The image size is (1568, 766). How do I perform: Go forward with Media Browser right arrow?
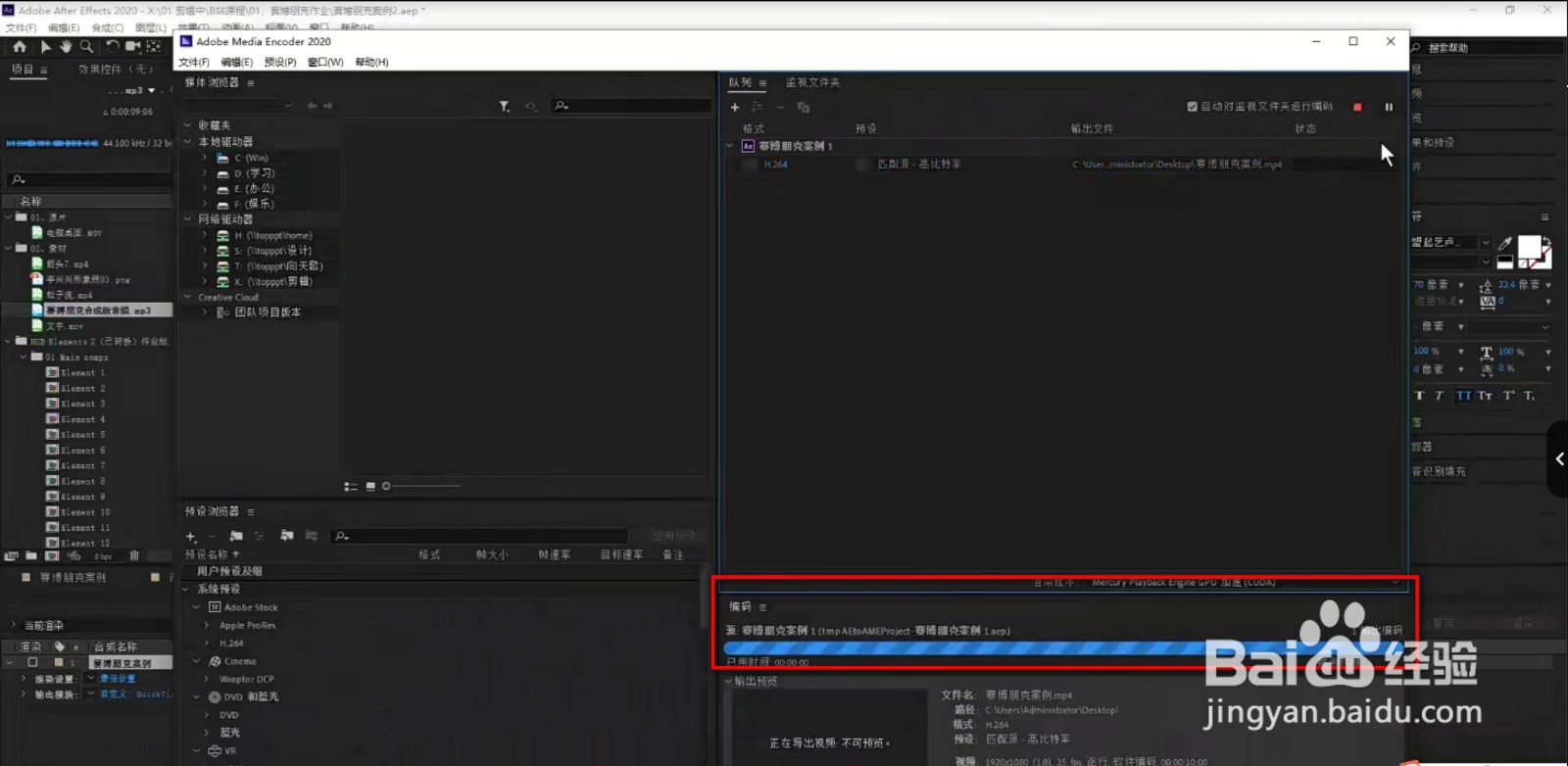point(328,106)
